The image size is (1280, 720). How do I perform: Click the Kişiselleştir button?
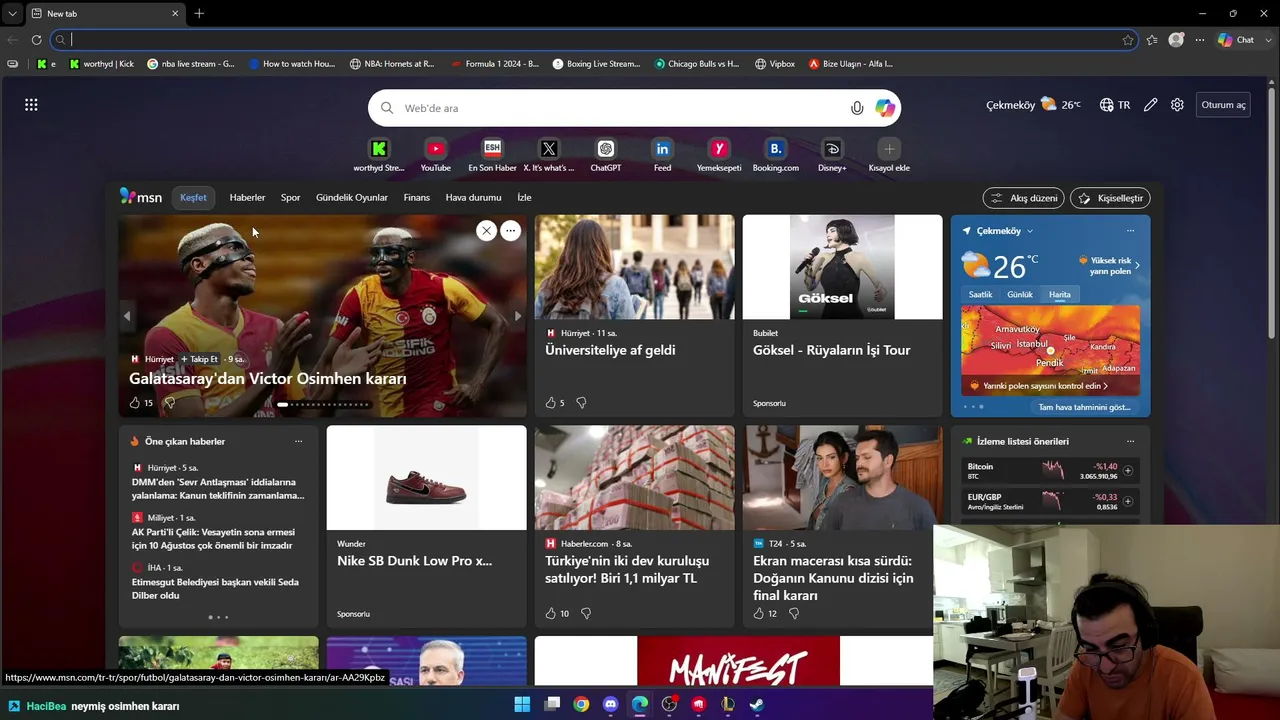[1110, 198]
